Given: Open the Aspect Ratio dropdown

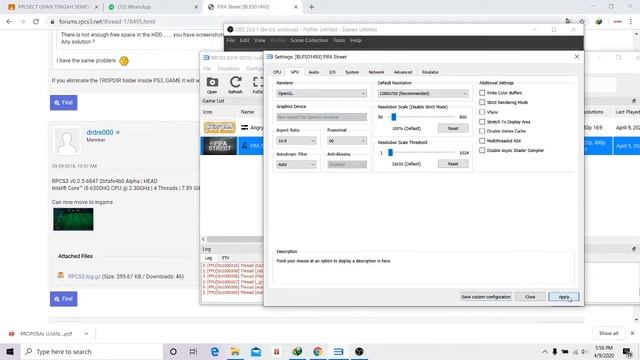Looking at the screenshot, I should (296, 141).
